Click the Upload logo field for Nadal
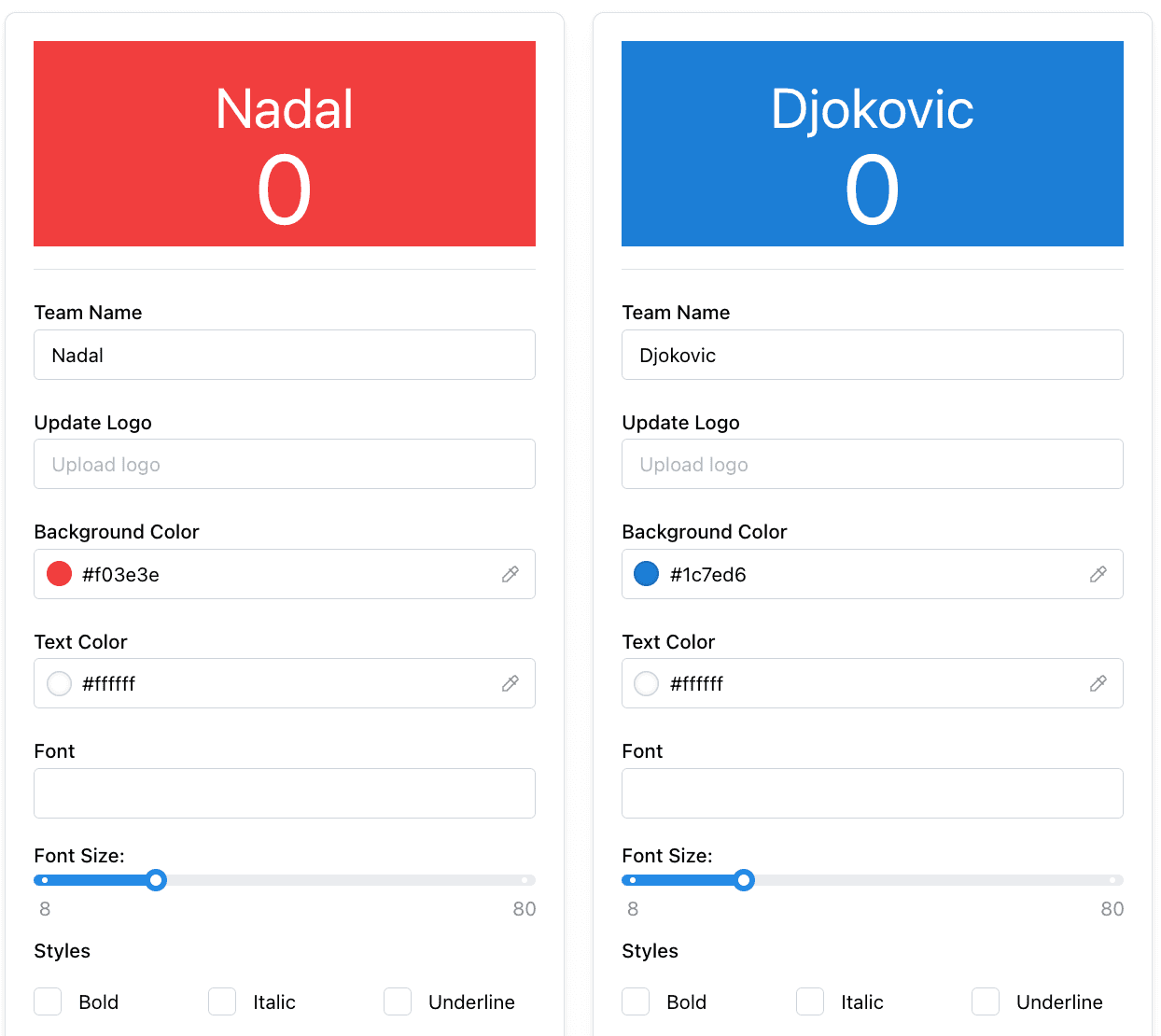Viewport: 1161px width, 1036px height. (x=285, y=464)
